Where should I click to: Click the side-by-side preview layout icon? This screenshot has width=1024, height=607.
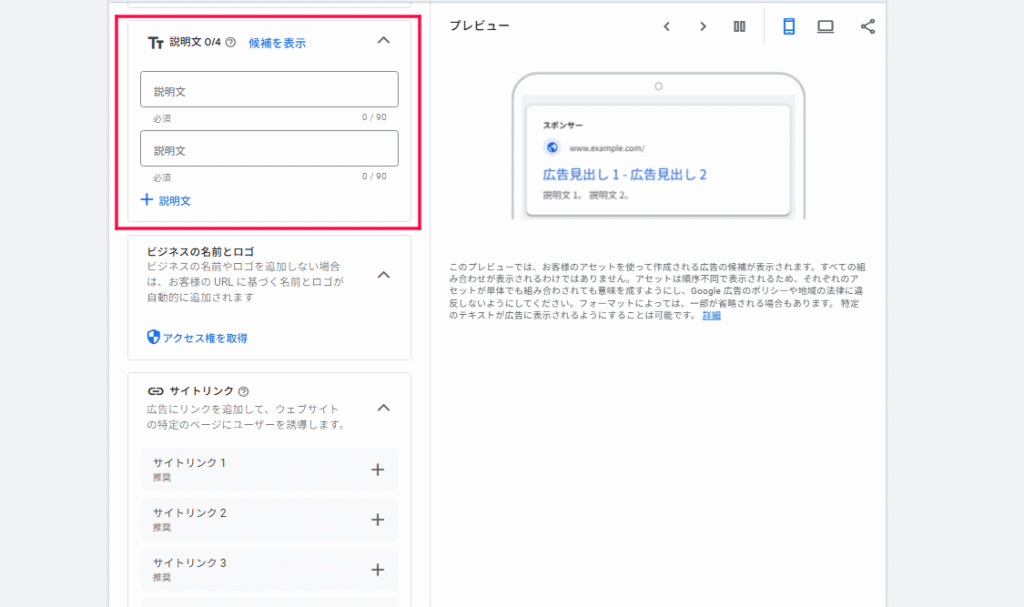(x=739, y=26)
